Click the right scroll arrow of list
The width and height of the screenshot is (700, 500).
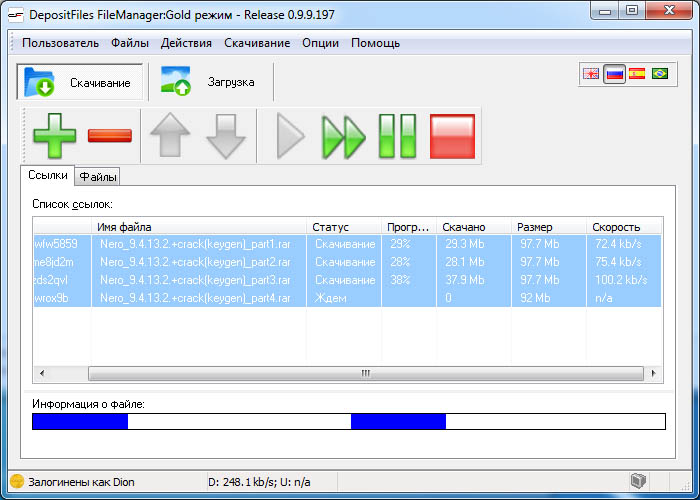pos(654,373)
